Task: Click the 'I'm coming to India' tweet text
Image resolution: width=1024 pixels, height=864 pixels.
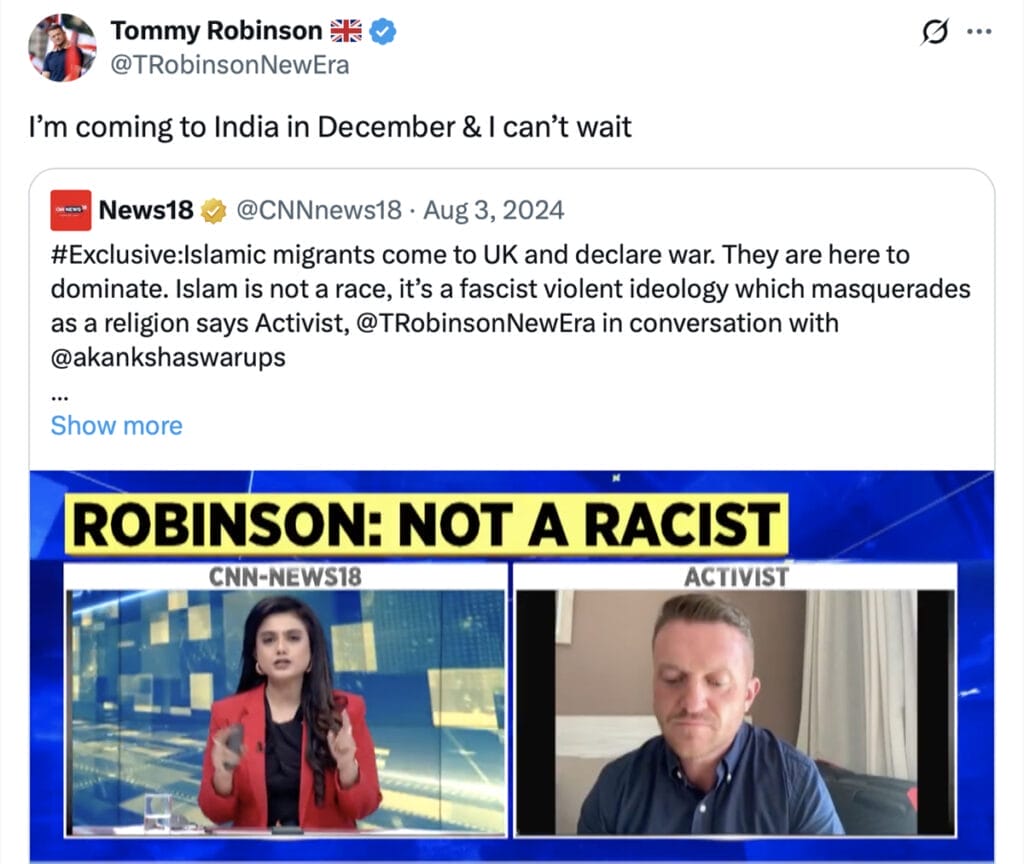Action: pyautogui.click(x=330, y=127)
